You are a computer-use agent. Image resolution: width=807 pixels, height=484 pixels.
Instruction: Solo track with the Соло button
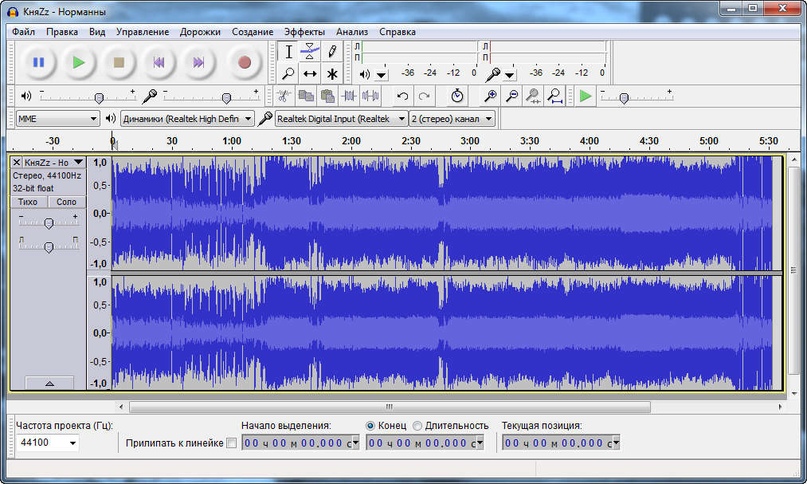click(x=66, y=202)
